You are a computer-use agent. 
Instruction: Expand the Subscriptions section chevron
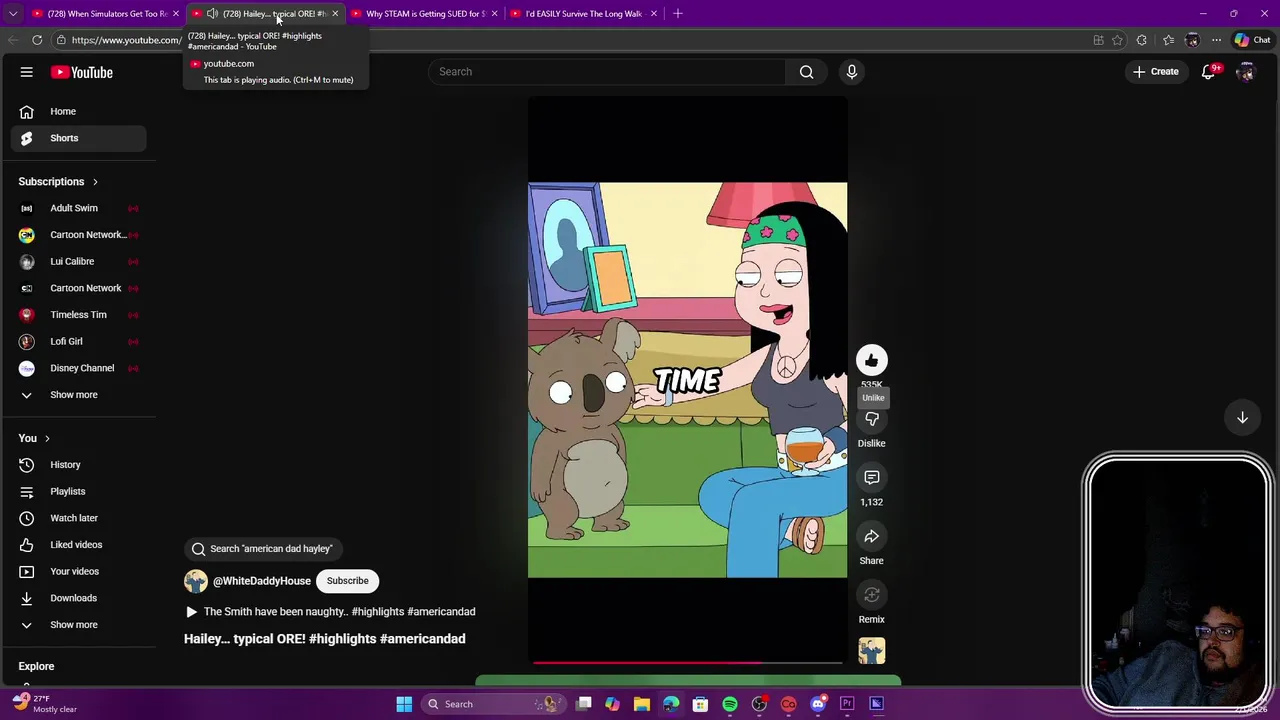[95, 182]
